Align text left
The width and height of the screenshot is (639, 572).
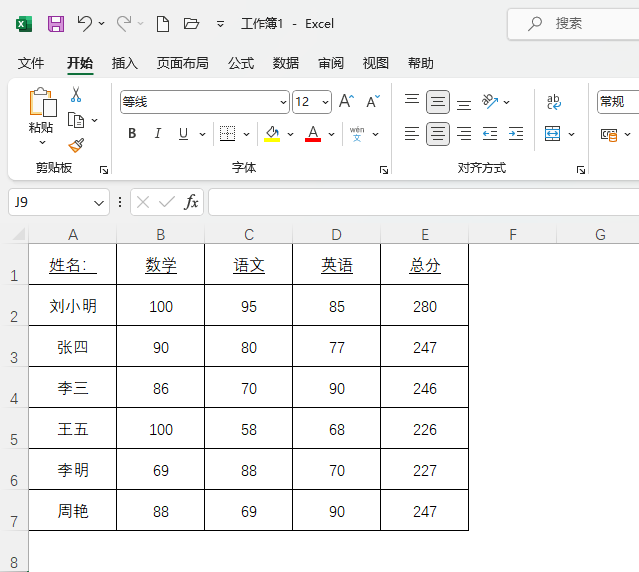coord(412,134)
